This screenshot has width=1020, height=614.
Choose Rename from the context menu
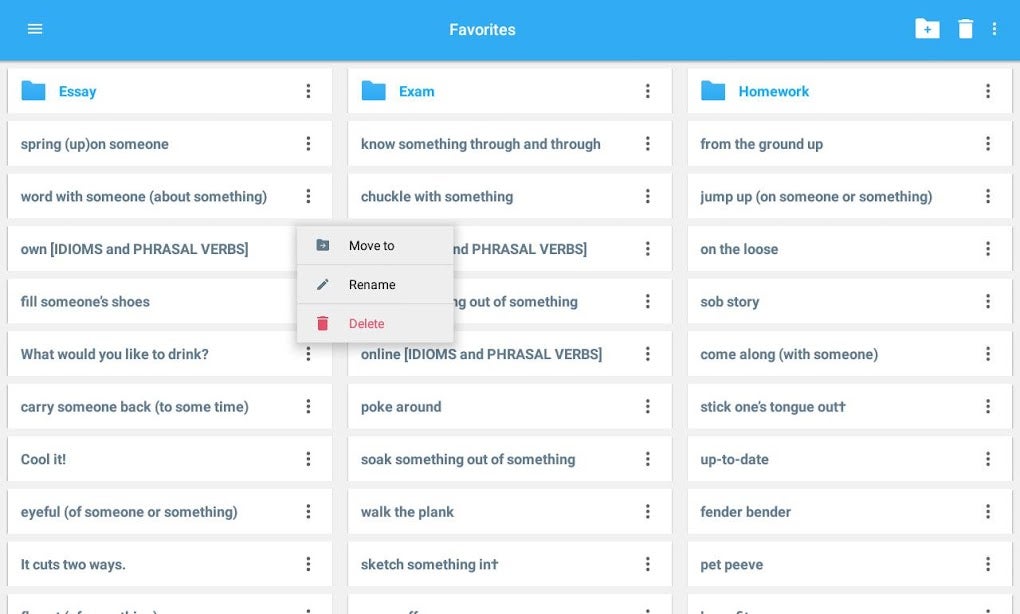click(372, 285)
